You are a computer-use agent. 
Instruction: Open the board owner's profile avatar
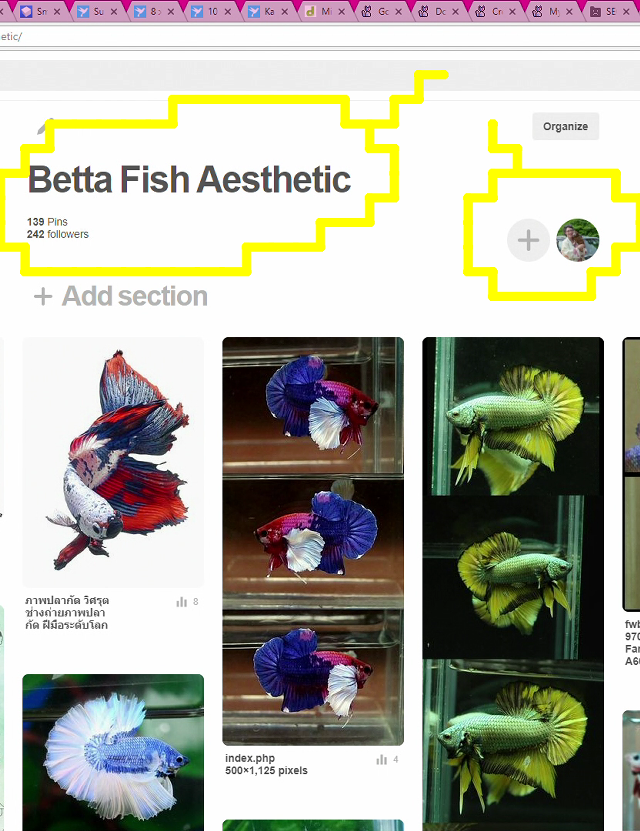pyautogui.click(x=577, y=240)
